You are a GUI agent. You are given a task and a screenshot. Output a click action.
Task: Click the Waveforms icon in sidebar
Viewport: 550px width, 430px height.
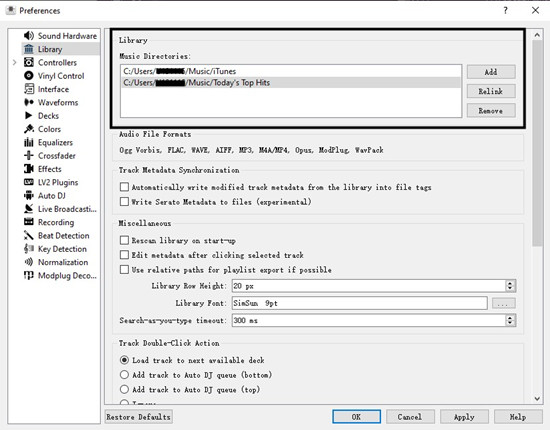[29, 102]
